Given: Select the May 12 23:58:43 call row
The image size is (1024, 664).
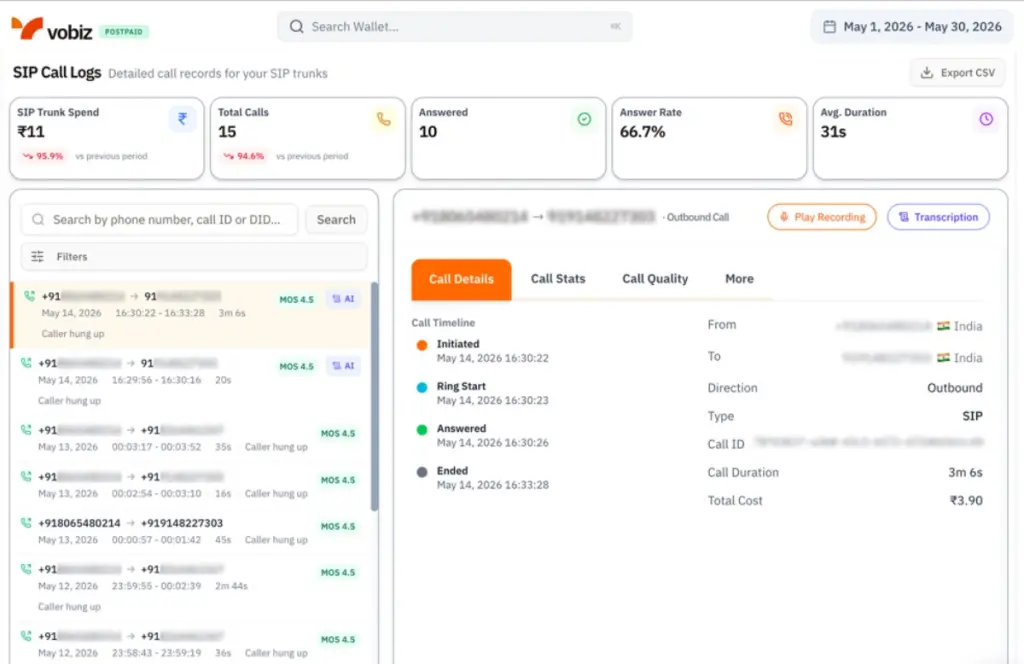Looking at the screenshot, I should 191,644.
